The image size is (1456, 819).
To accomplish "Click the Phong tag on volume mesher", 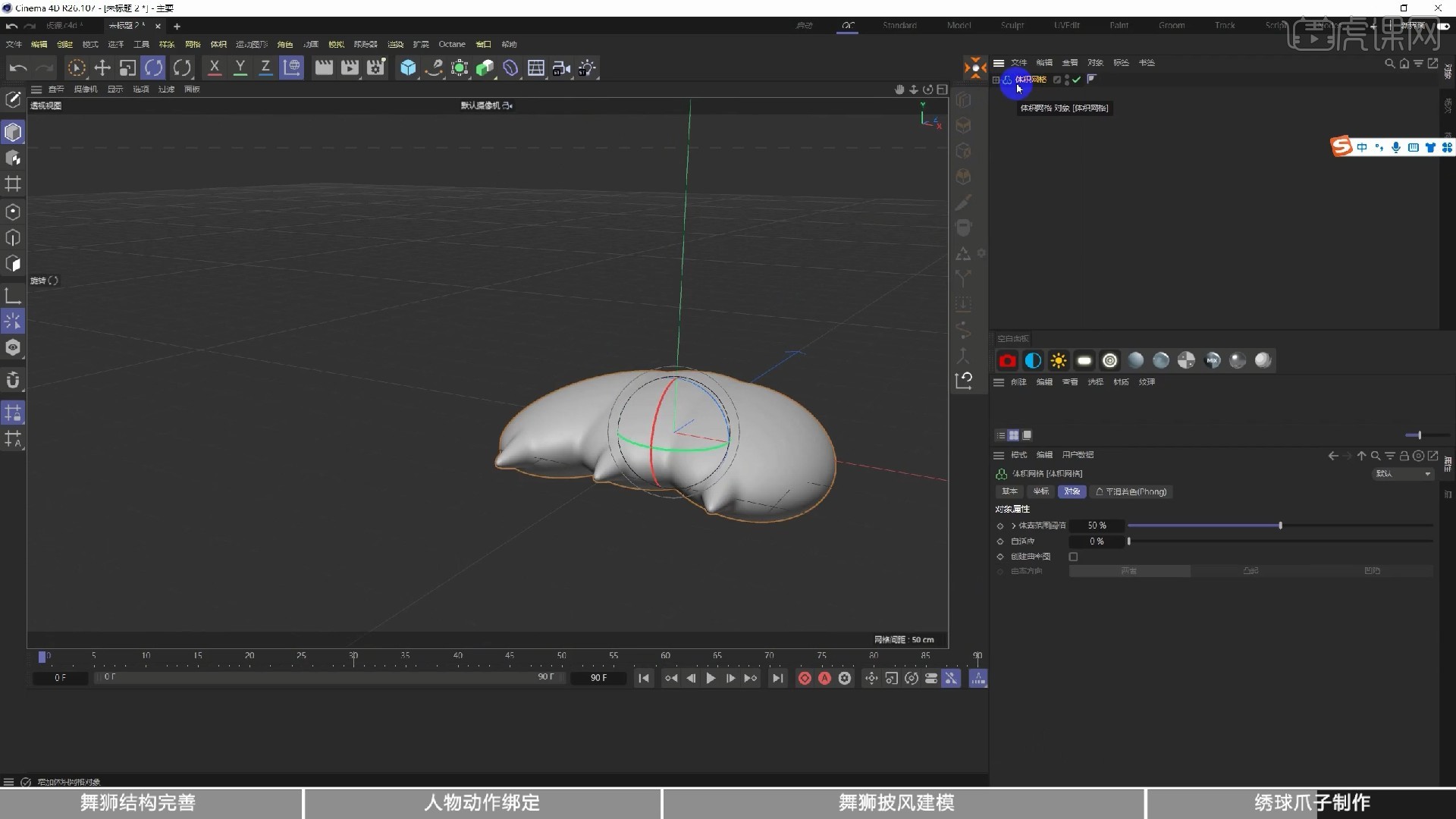I will click(x=1092, y=79).
